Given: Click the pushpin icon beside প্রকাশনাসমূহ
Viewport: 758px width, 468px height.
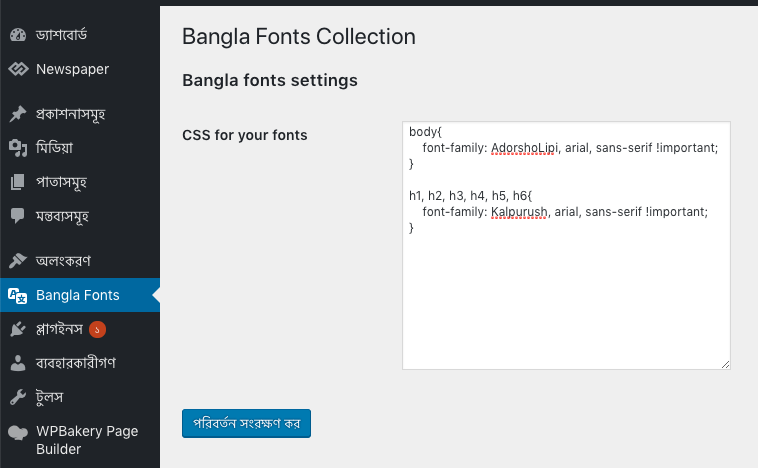Looking at the screenshot, I should (18, 114).
